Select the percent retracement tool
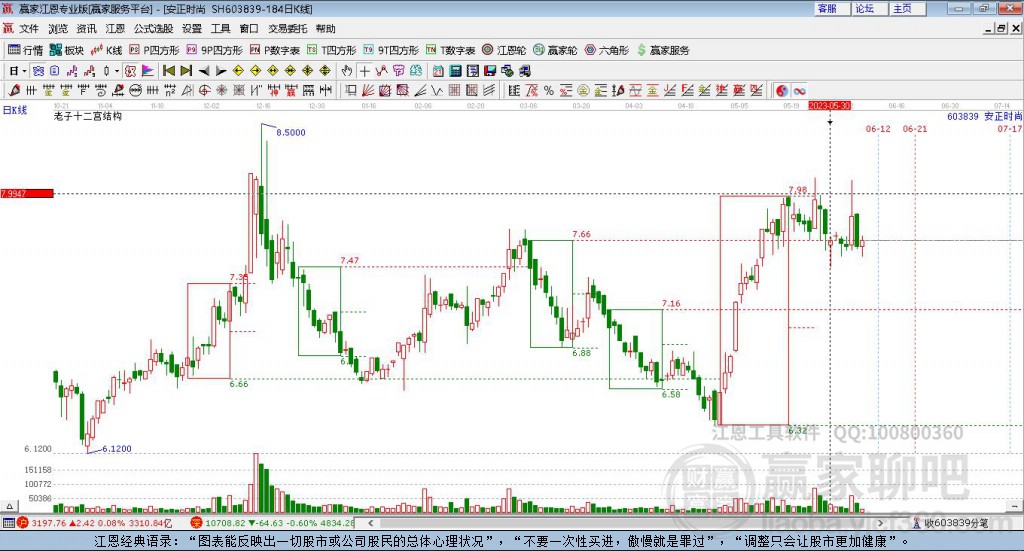1024x551 pixels. 549,91
